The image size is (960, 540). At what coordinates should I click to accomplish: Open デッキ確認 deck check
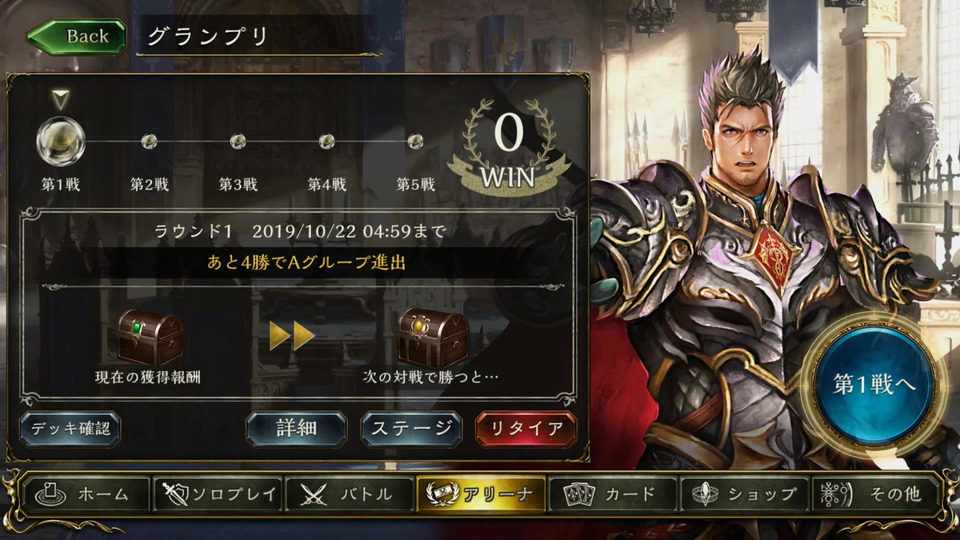click(70, 429)
